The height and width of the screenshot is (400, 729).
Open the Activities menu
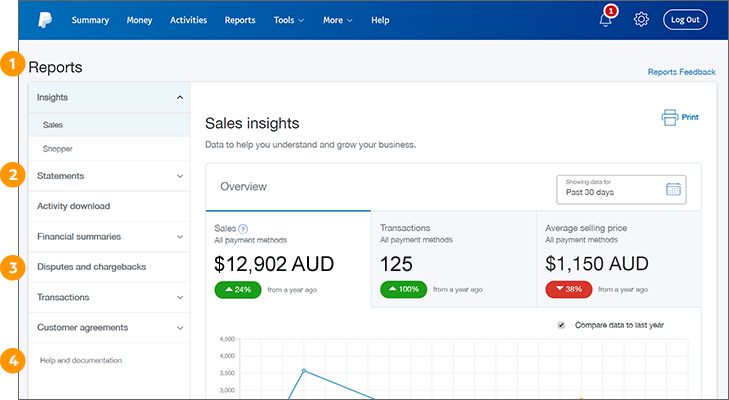(190, 20)
